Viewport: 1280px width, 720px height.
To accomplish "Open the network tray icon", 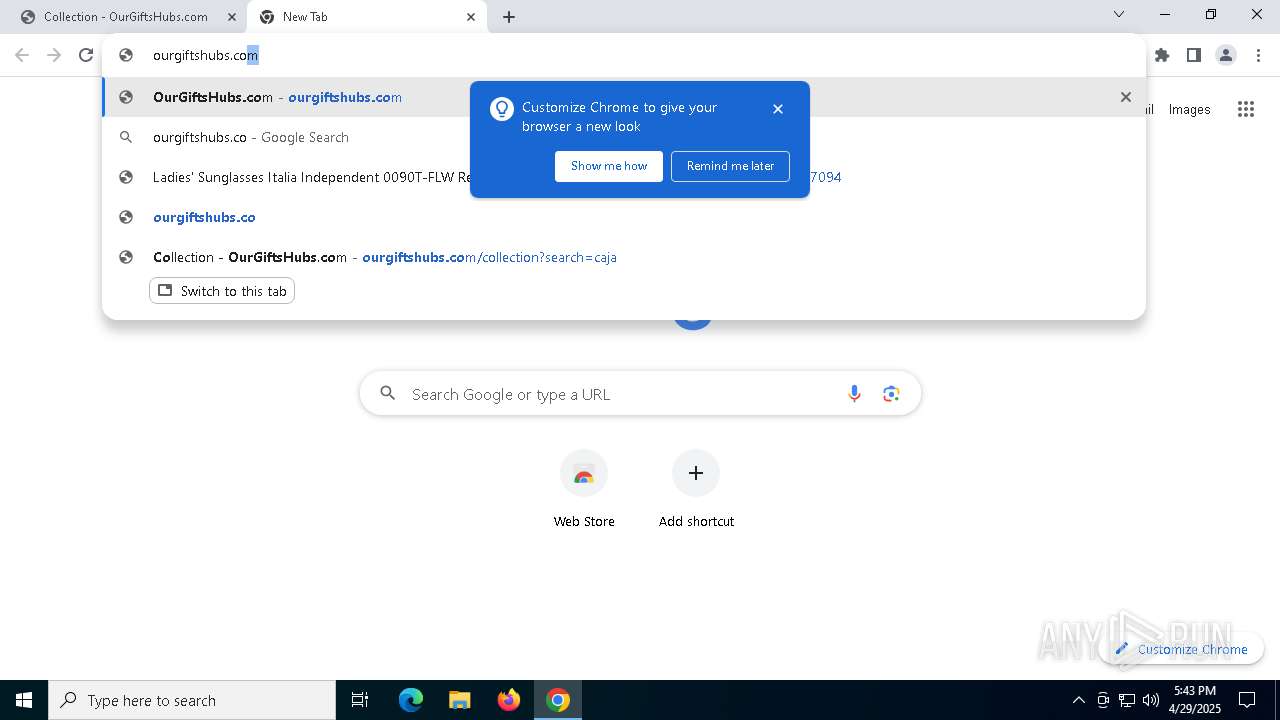I will (x=1127, y=700).
